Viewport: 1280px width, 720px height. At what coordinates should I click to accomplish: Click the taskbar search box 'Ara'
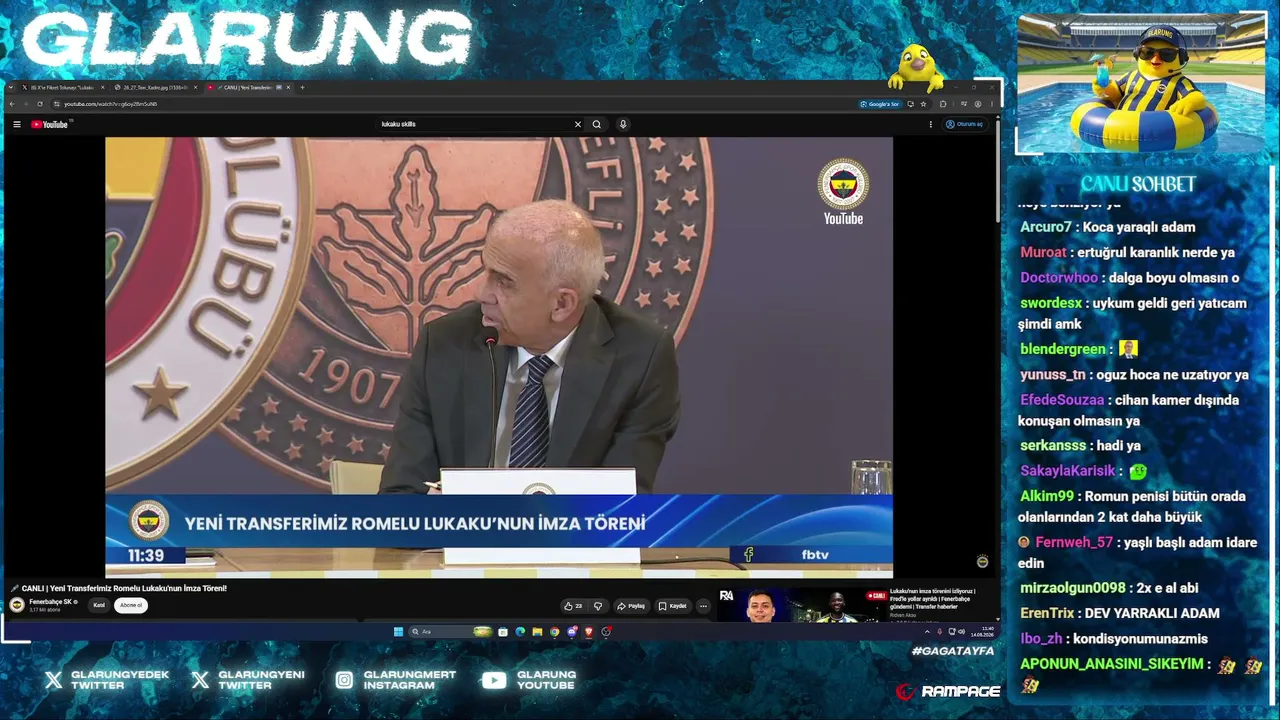451,632
